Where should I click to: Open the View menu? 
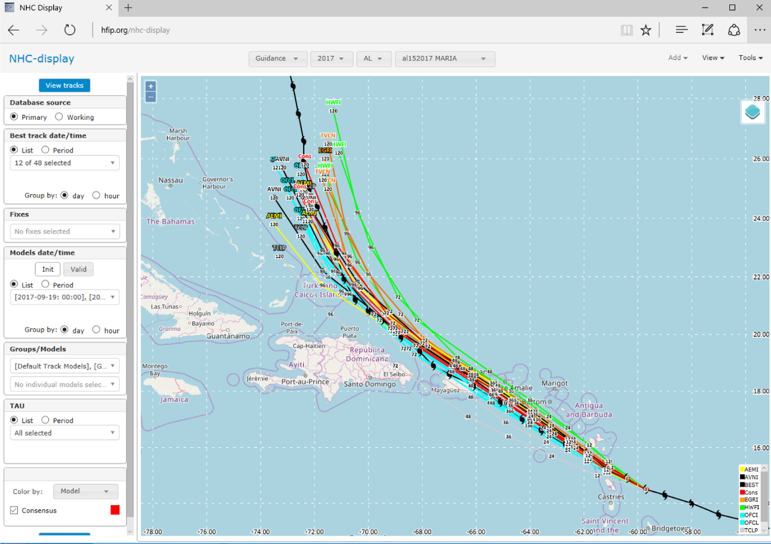click(712, 58)
